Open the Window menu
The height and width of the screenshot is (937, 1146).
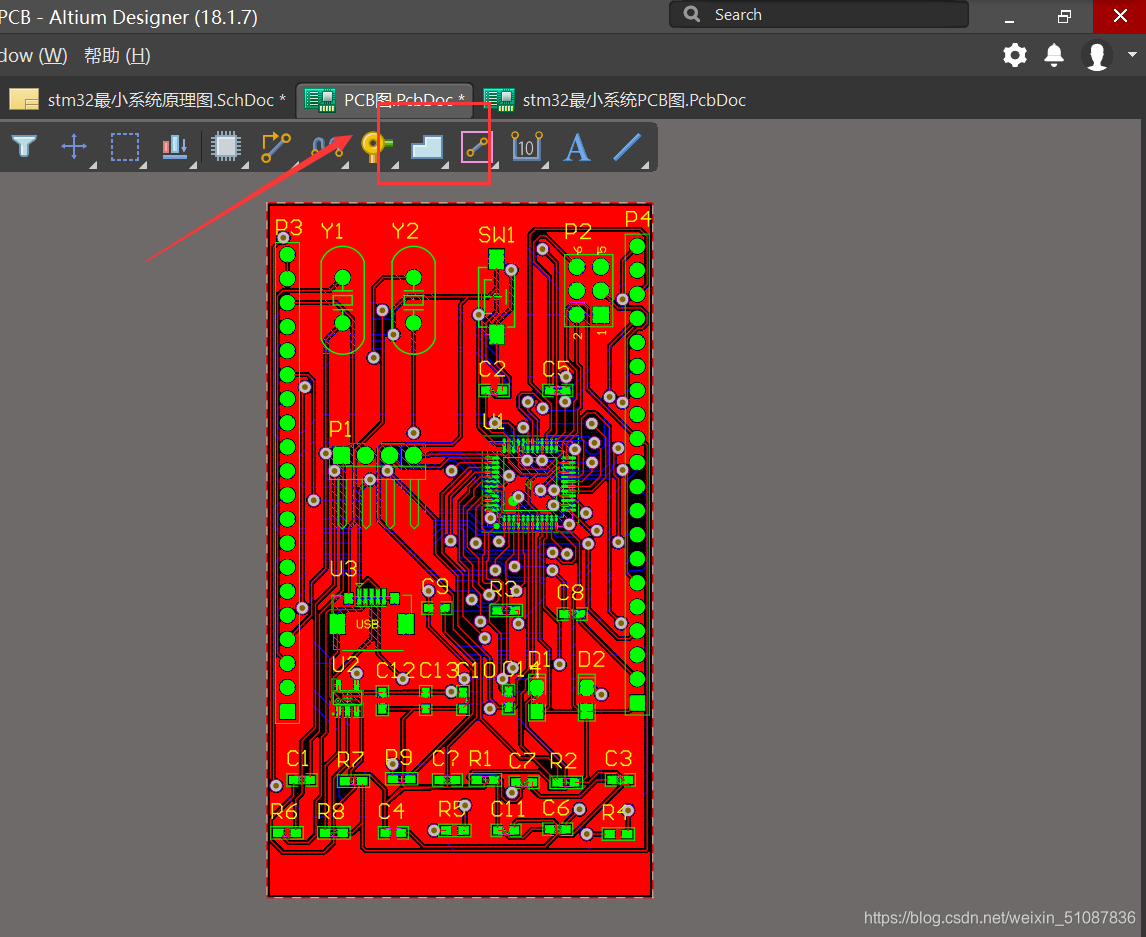pos(34,56)
